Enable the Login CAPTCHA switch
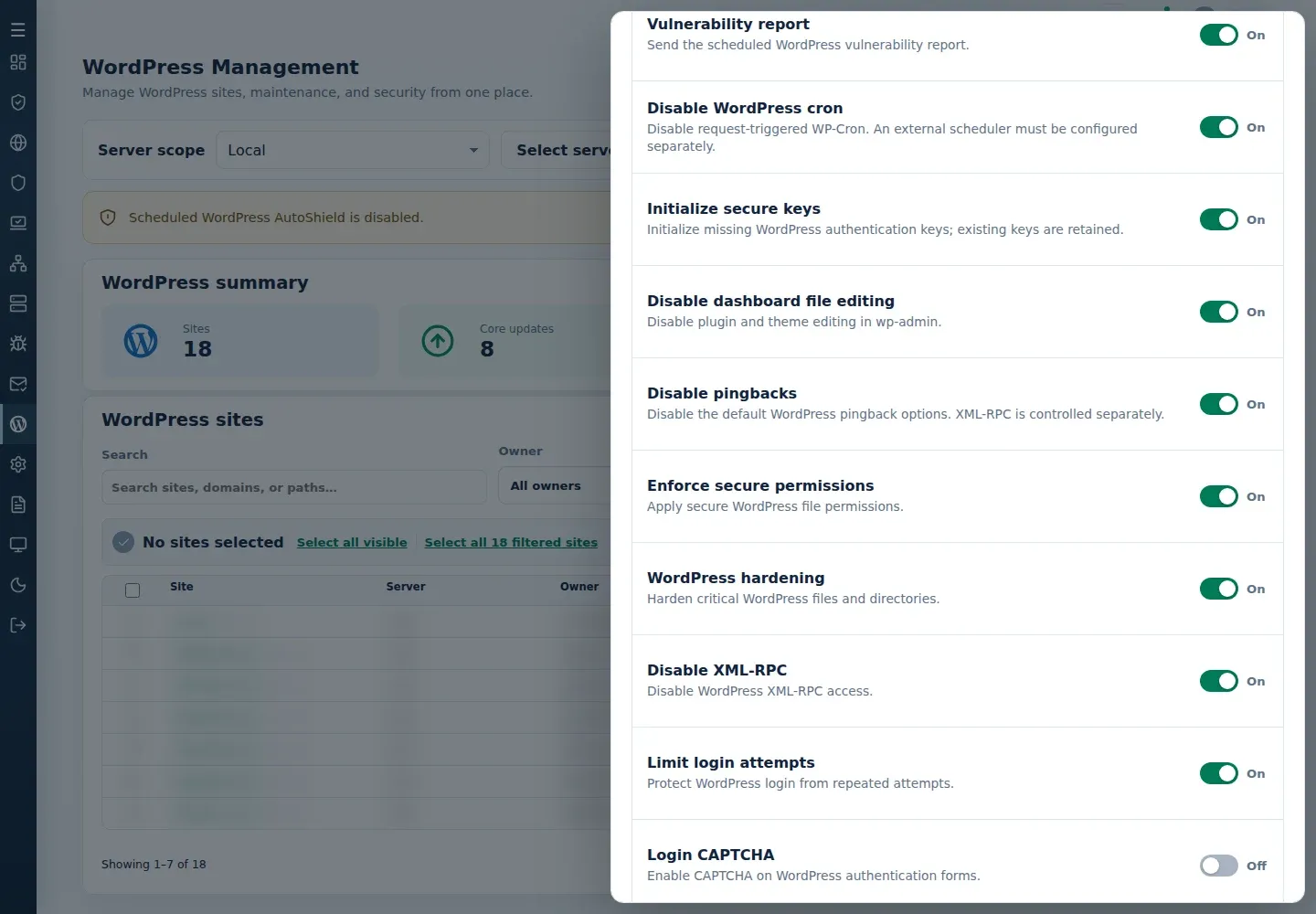This screenshot has height=914, width=1316. (x=1219, y=866)
